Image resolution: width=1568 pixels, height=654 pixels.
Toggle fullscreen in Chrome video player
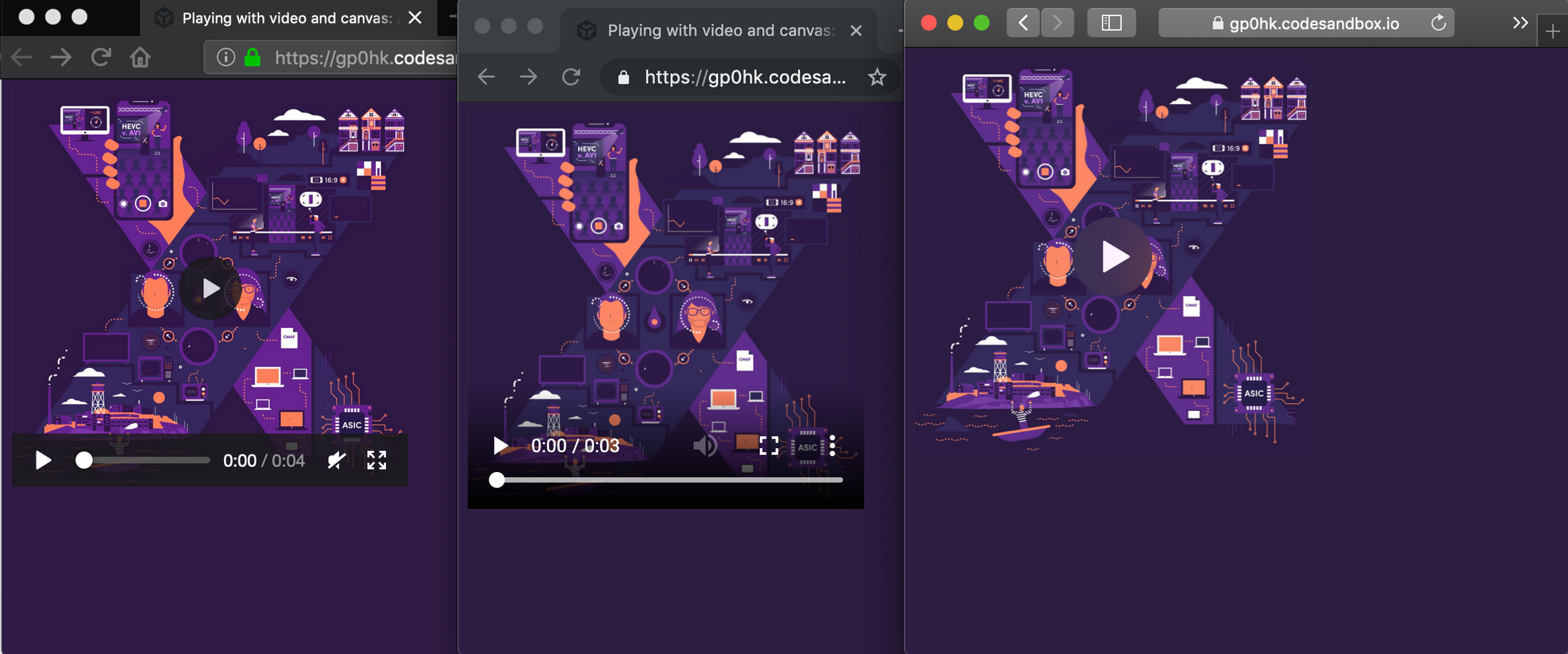(x=769, y=446)
